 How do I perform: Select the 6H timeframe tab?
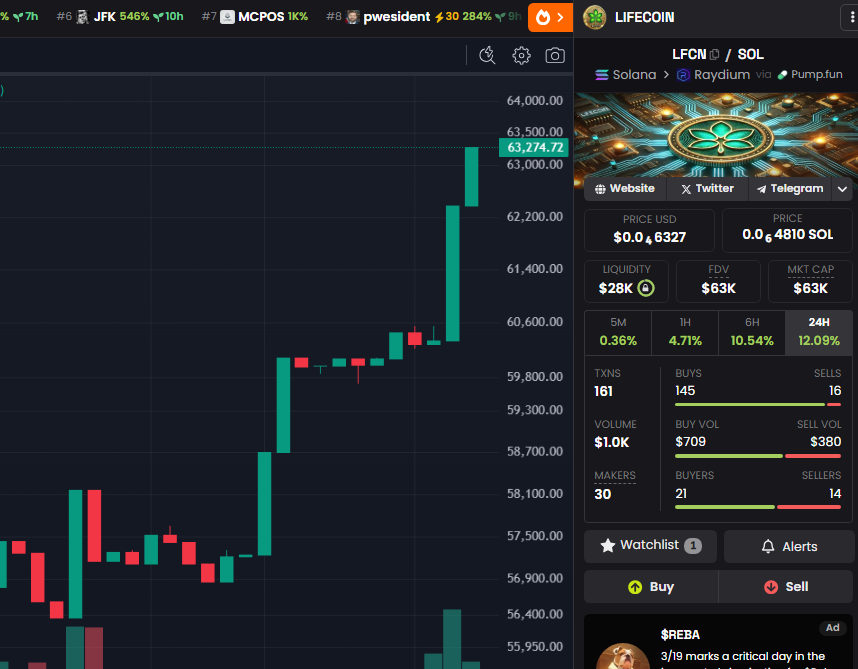coord(752,333)
